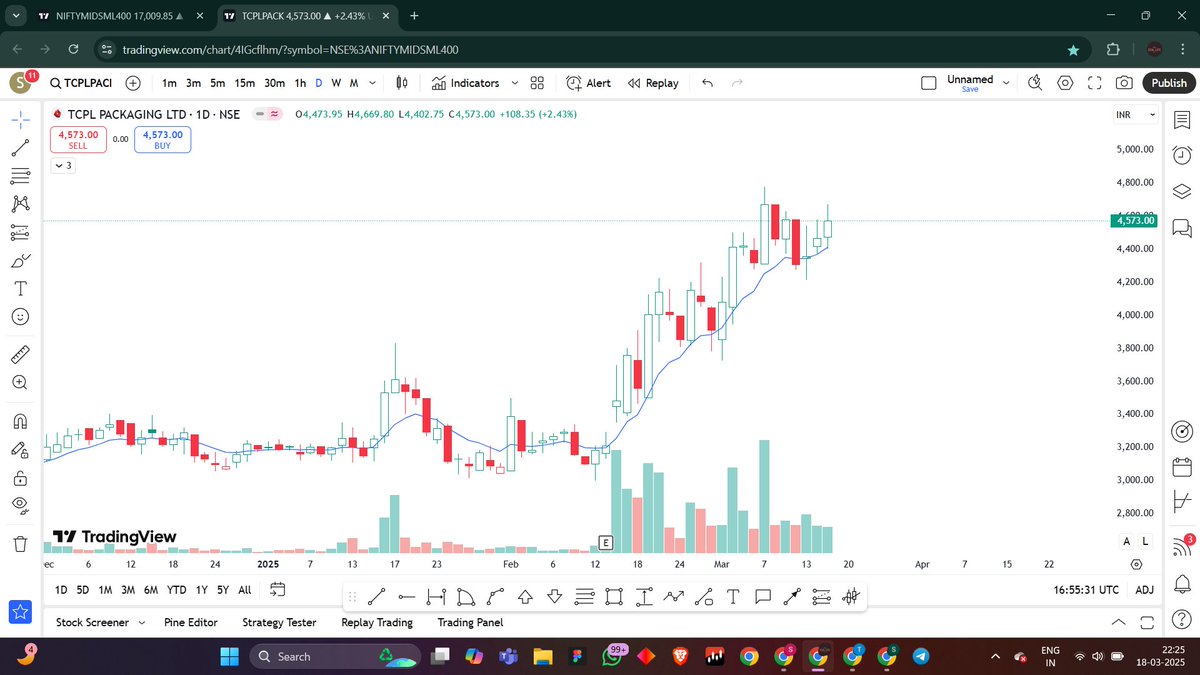Select the W weekly timeframe
Screen dimensions: 1200x675
point(336,83)
